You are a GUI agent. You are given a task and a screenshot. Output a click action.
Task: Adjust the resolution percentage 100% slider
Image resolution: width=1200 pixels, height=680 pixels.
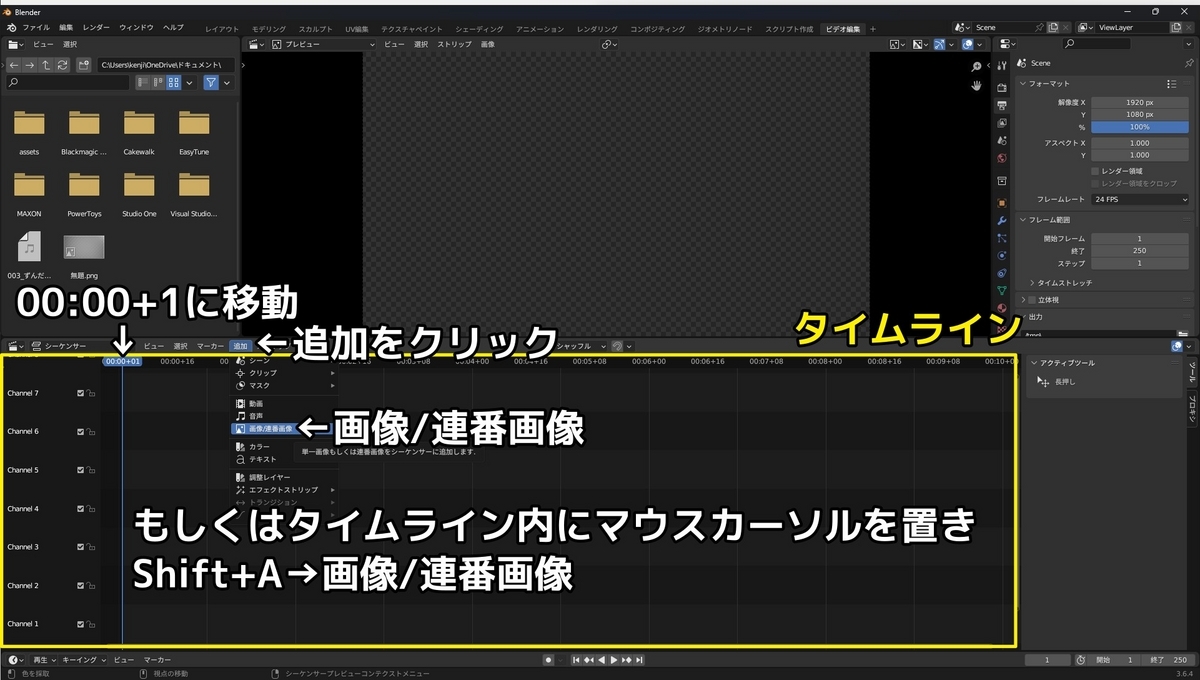1140,127
